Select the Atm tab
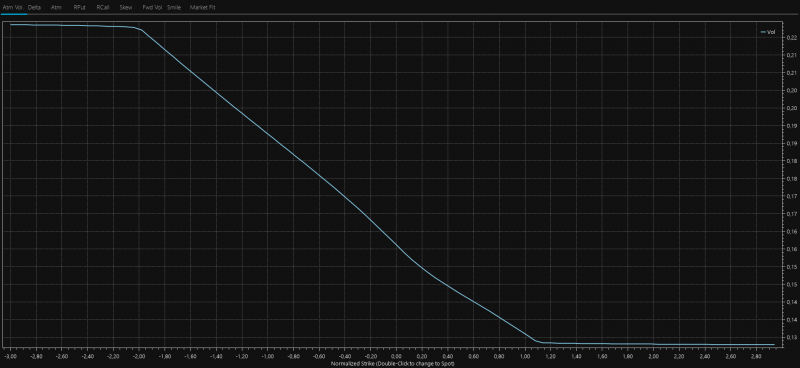The image size is (800, 368). point(56,8)
